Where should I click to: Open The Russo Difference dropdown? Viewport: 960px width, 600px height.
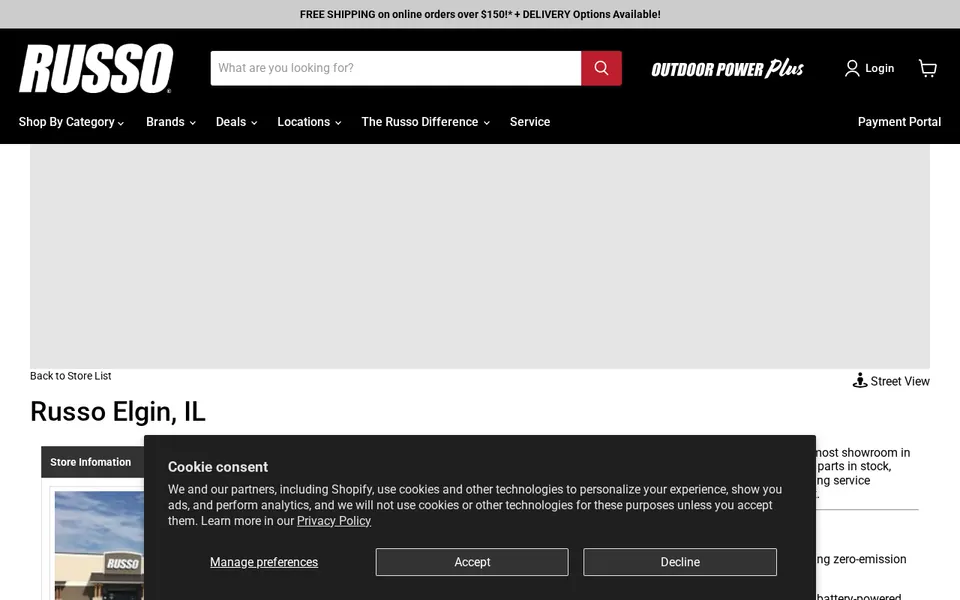point(426,122)
